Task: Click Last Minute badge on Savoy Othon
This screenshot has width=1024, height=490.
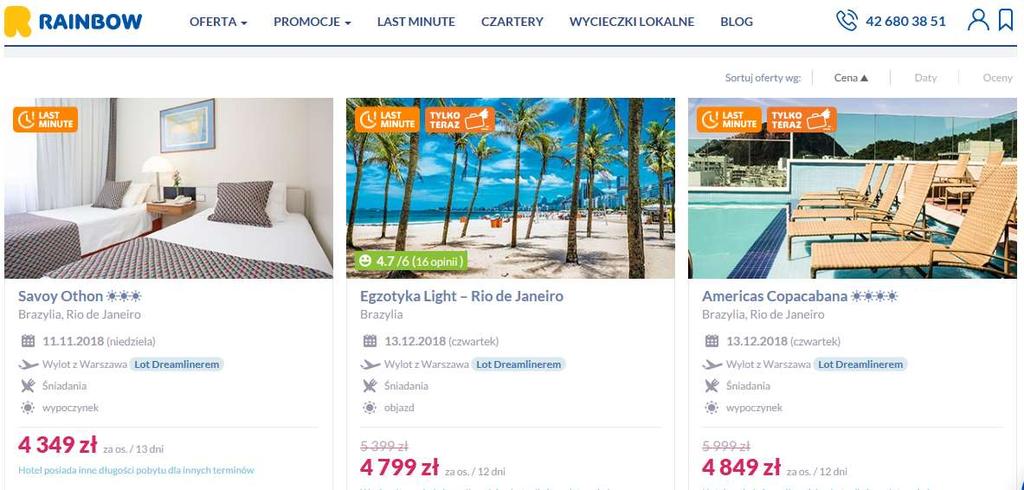Action: pyautogui.click(x=45, y=120)
